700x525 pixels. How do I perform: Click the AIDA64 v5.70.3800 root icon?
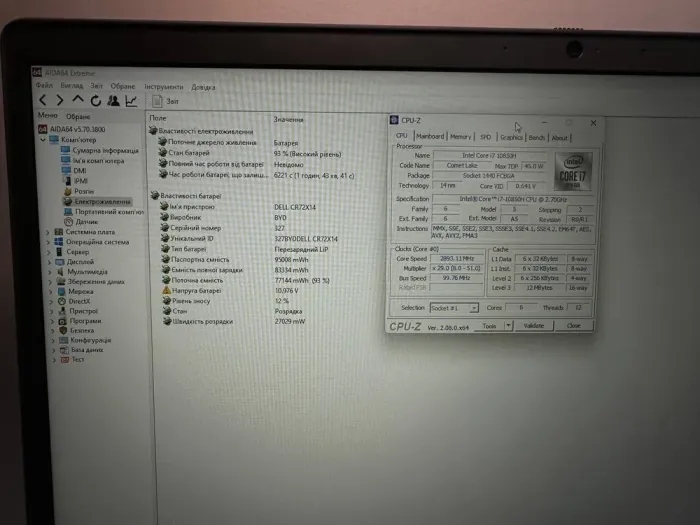pyautogui.click(x=42, y=129)
